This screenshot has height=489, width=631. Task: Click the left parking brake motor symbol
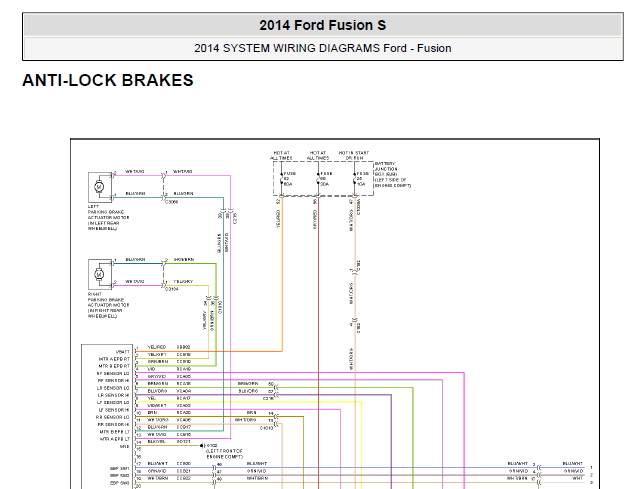pos(99,187)
